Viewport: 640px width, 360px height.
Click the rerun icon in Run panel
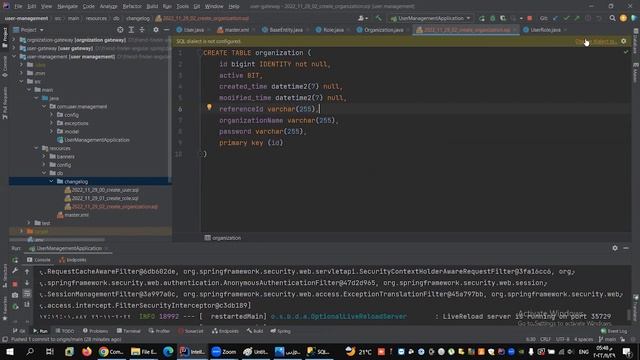15,260
